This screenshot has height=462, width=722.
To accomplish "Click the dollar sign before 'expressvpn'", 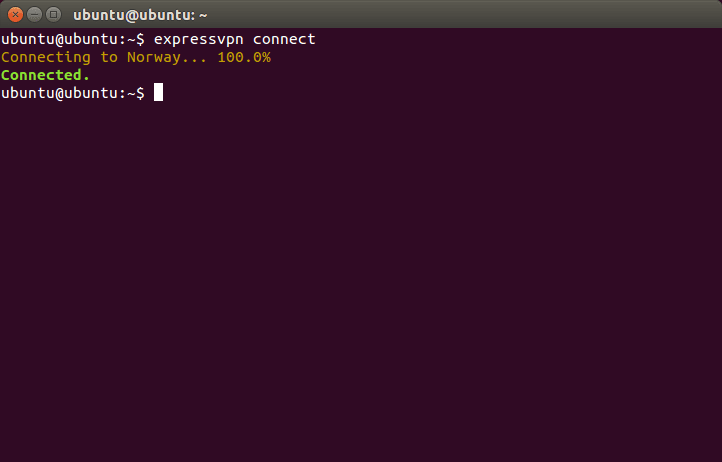I will coord(140,39).
